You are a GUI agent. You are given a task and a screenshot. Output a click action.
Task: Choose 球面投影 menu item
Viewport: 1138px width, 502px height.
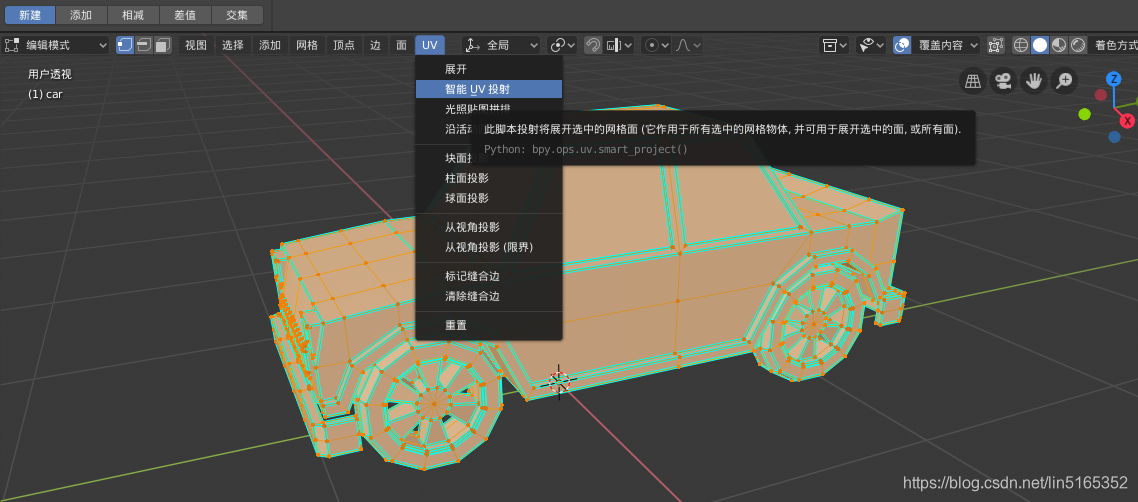pyautogui.click(x=489, y=198)
